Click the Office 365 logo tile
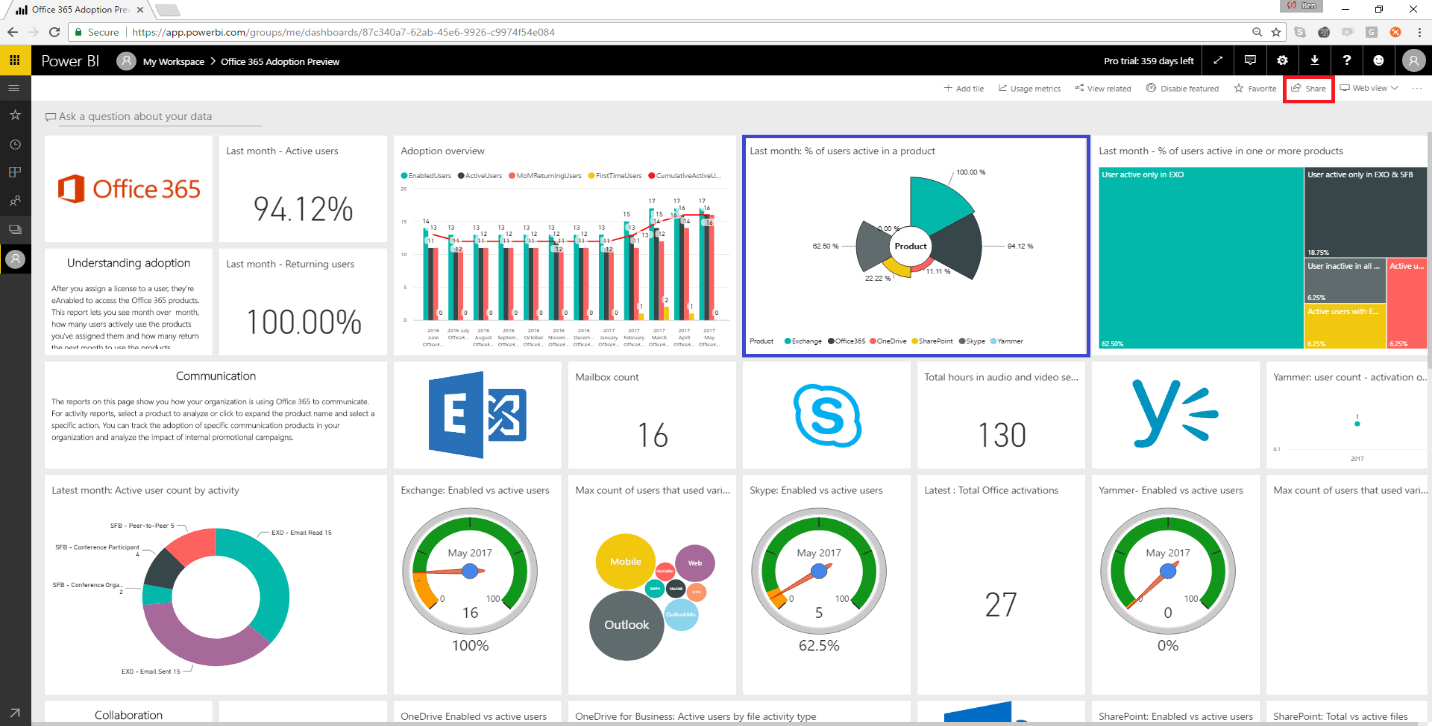 coord(128,189)
